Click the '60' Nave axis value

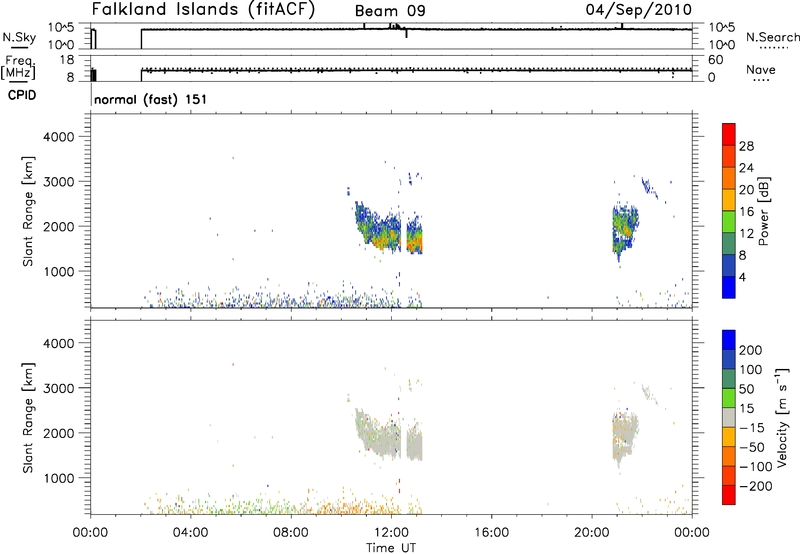tap(715, 60)
